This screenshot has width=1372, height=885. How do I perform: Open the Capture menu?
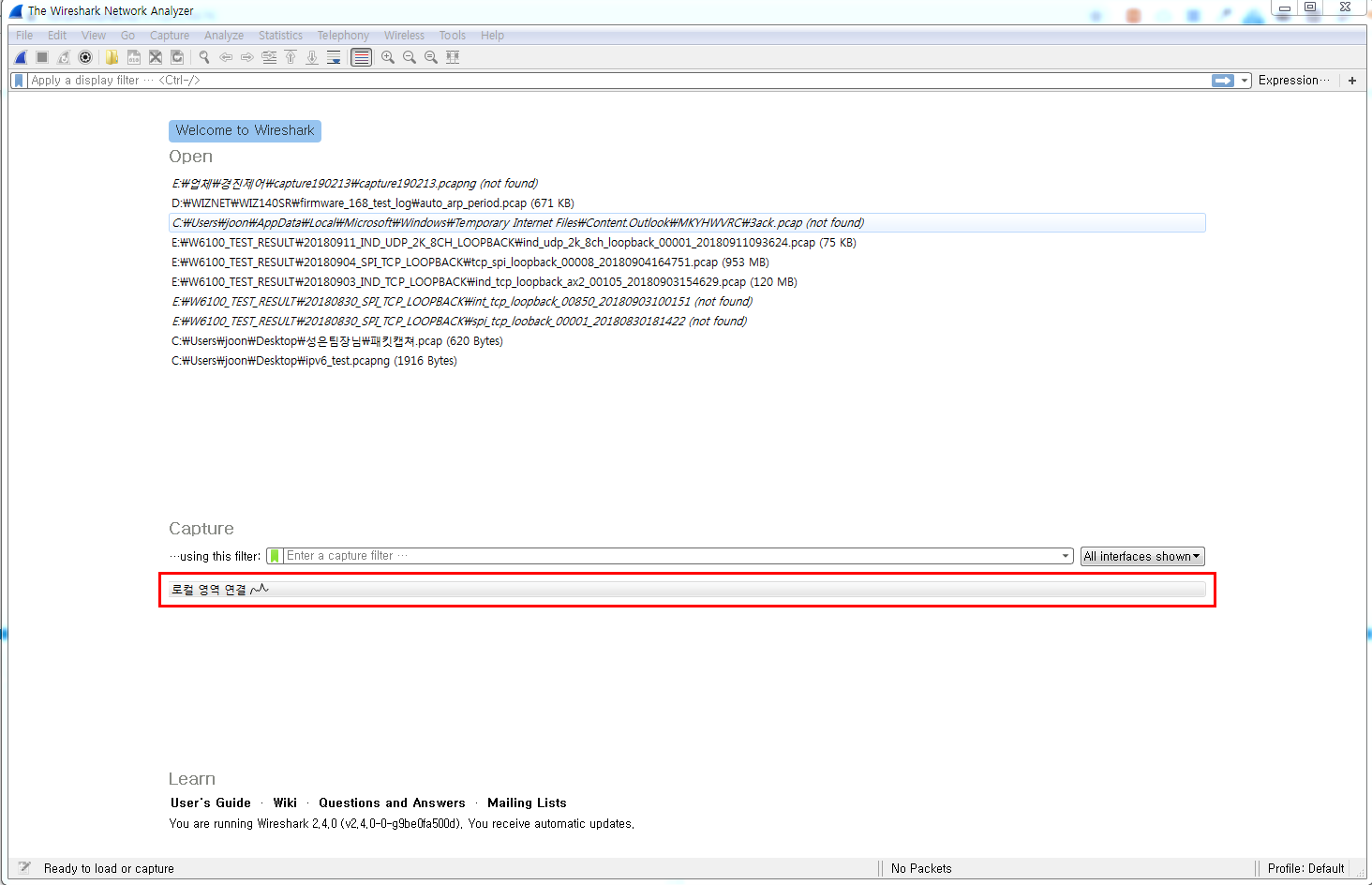(x=170, y=36)
